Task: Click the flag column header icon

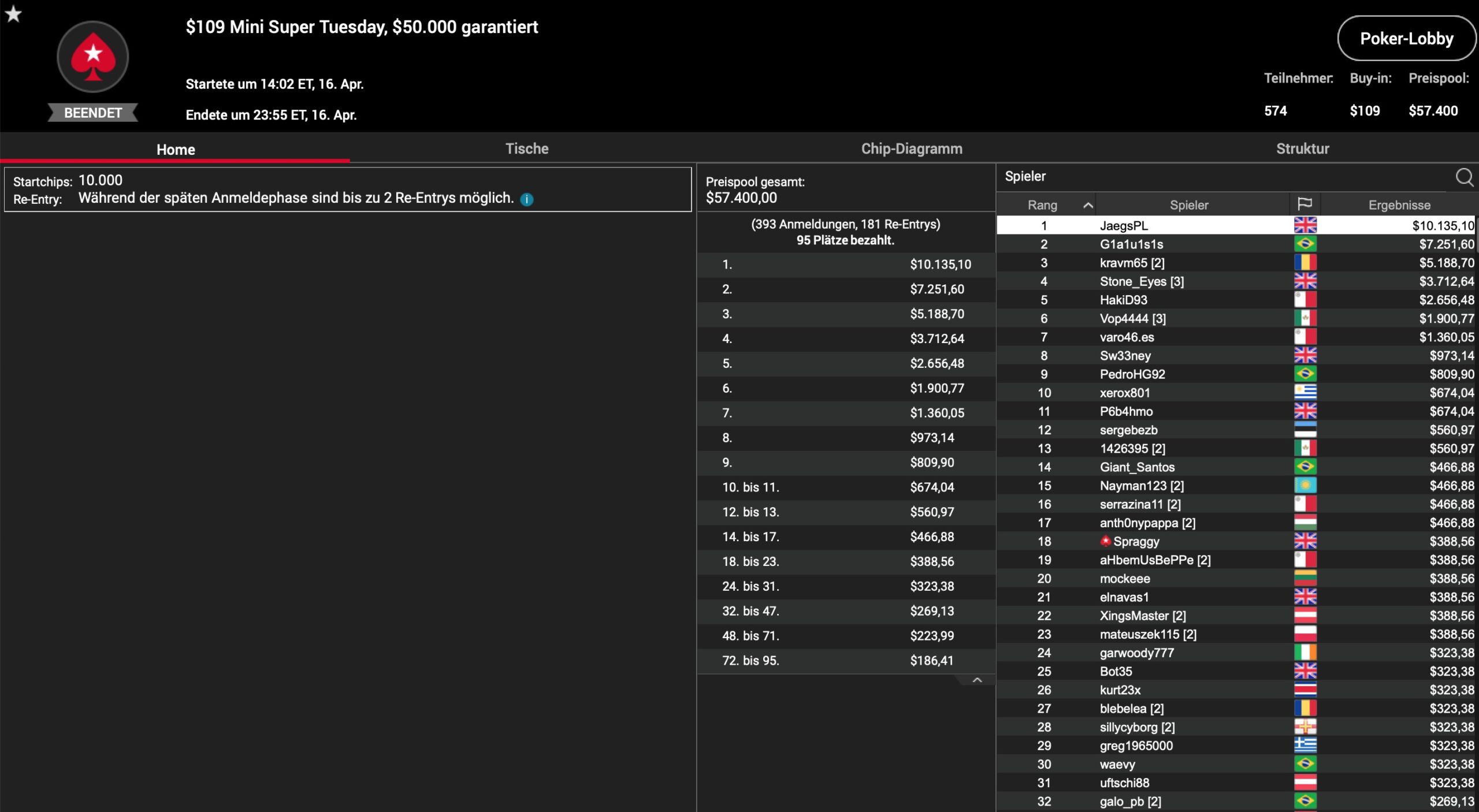Action: [1305, 204]
